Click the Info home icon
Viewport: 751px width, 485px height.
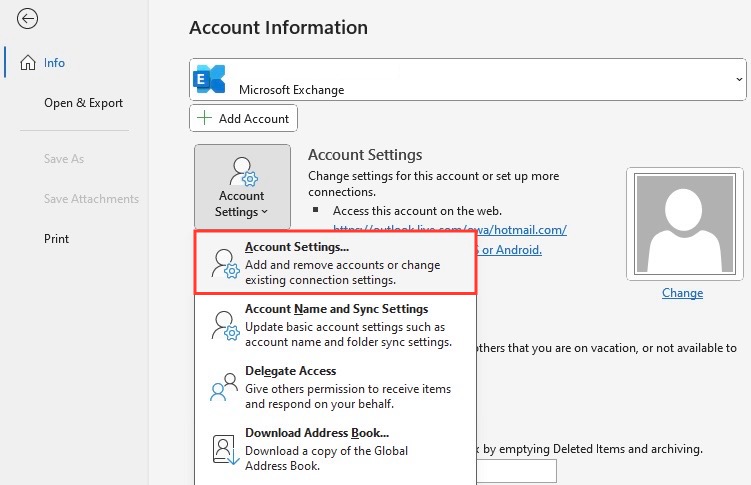(x=28, y=63)
